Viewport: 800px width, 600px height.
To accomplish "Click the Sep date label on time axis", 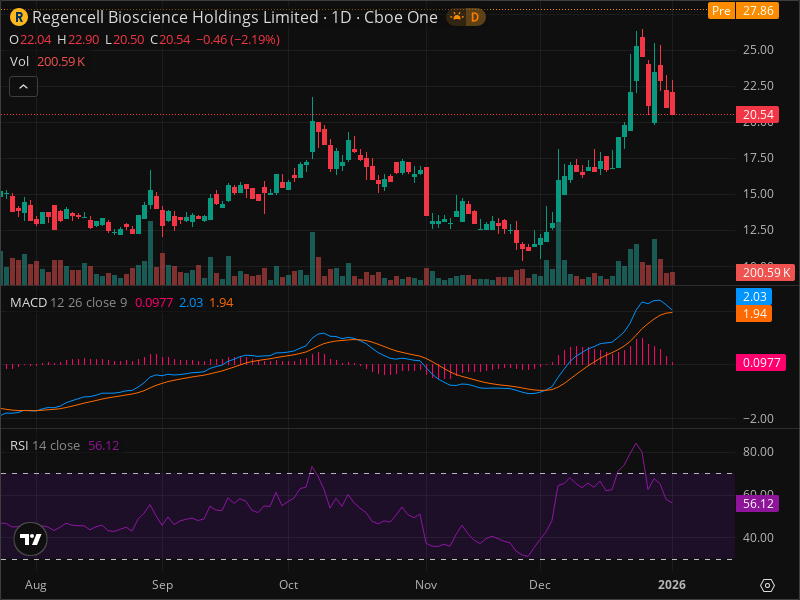I will (162, 585).
